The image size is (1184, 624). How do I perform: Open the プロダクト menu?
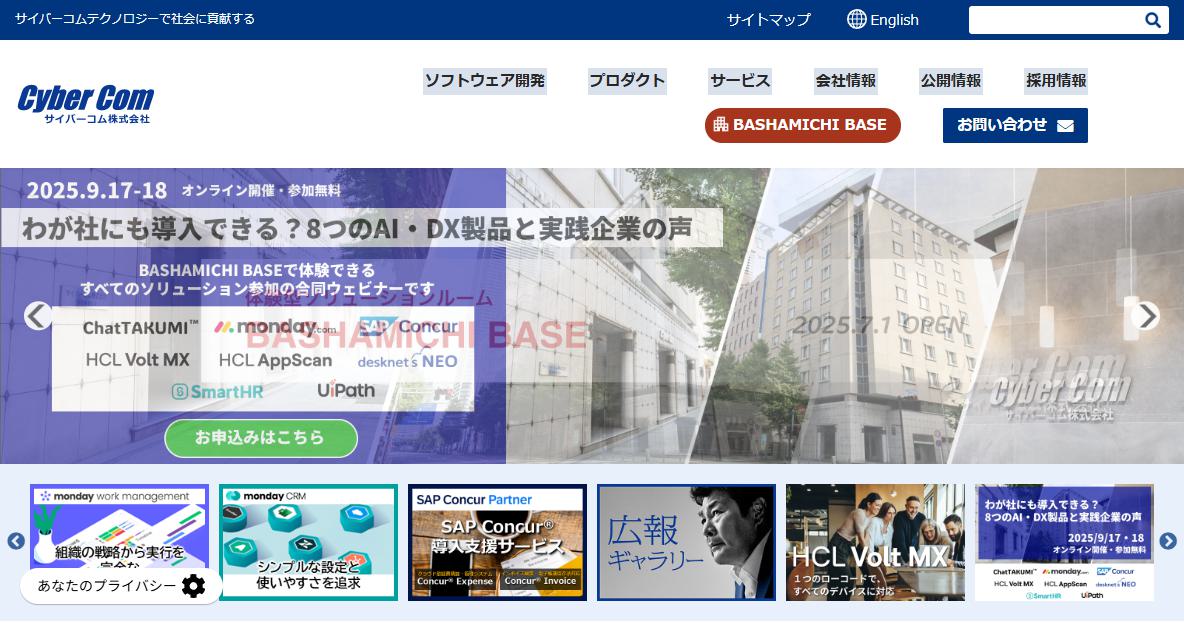627,80
